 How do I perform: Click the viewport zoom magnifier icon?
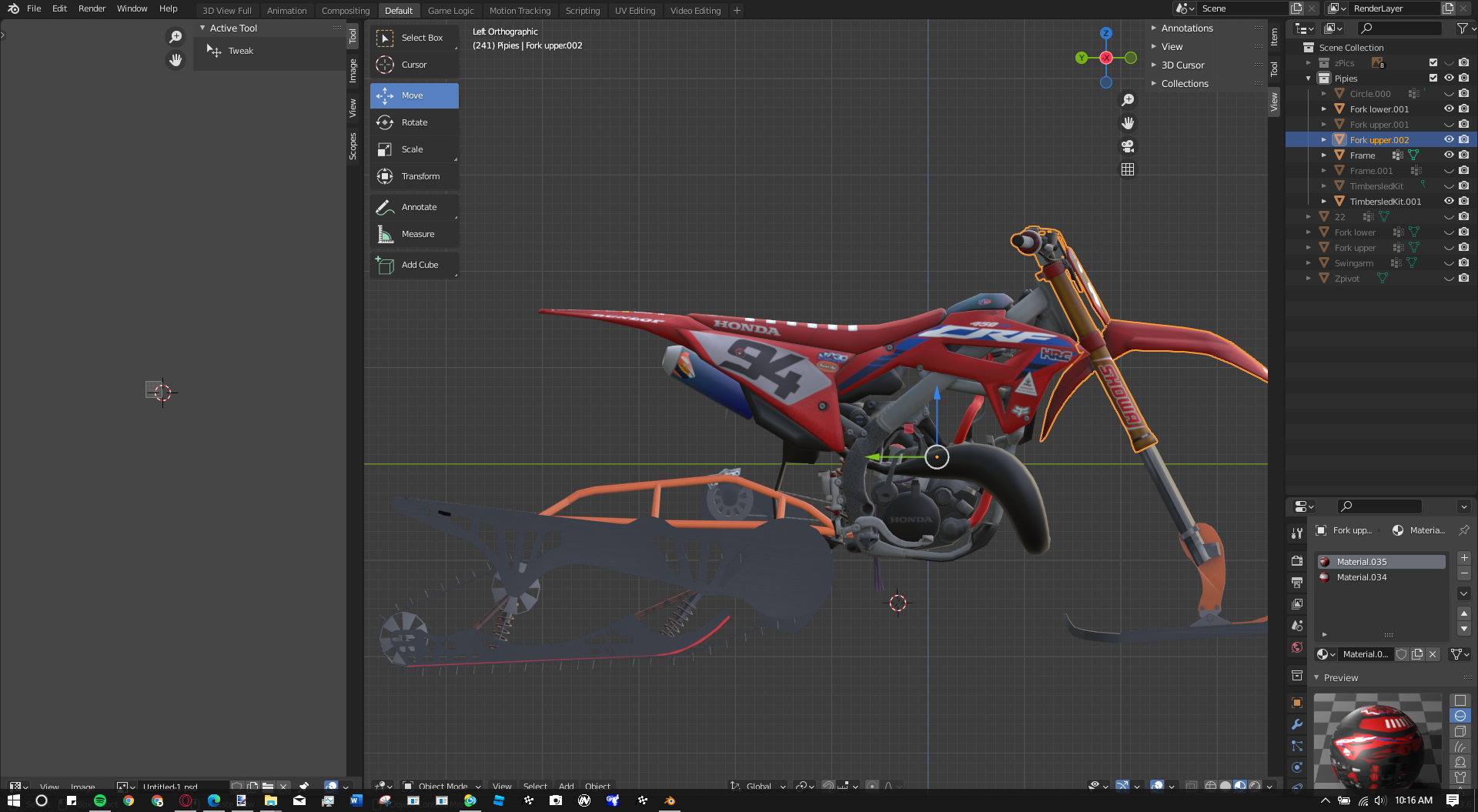1128,100
